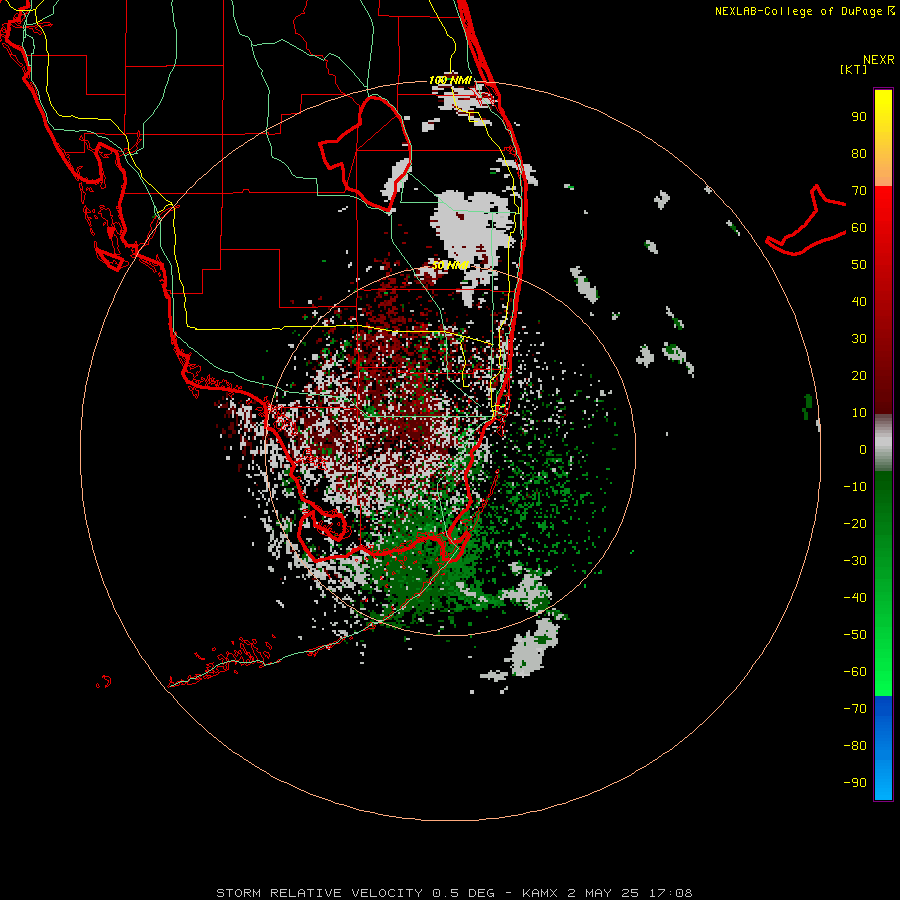Click the scale value 40
The height and width of the screenshot is (900, 900).
pos(859,301)
